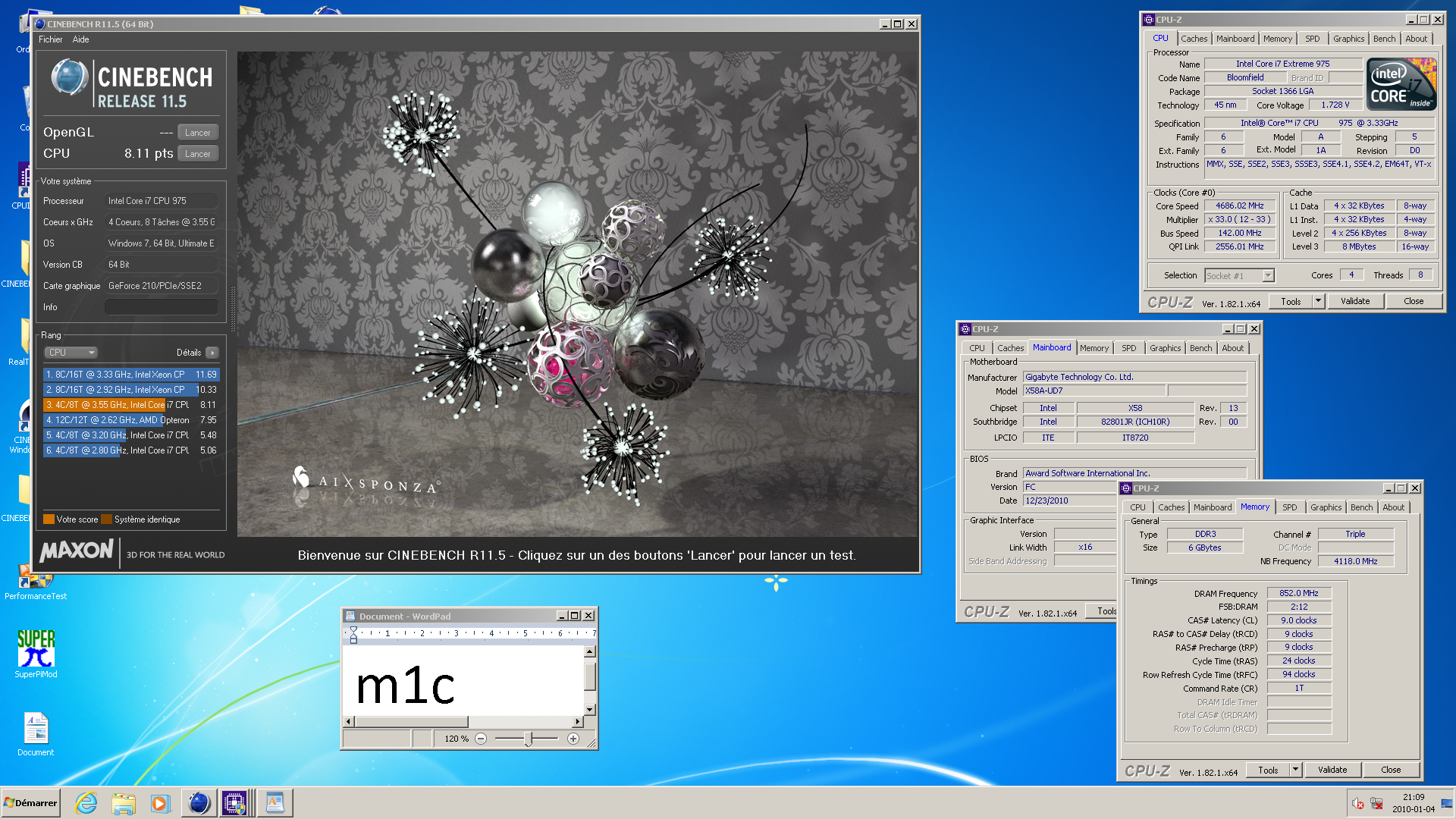Switch to Graphics tab in top CPU-Z
1456x819 pixels.
1348,39
